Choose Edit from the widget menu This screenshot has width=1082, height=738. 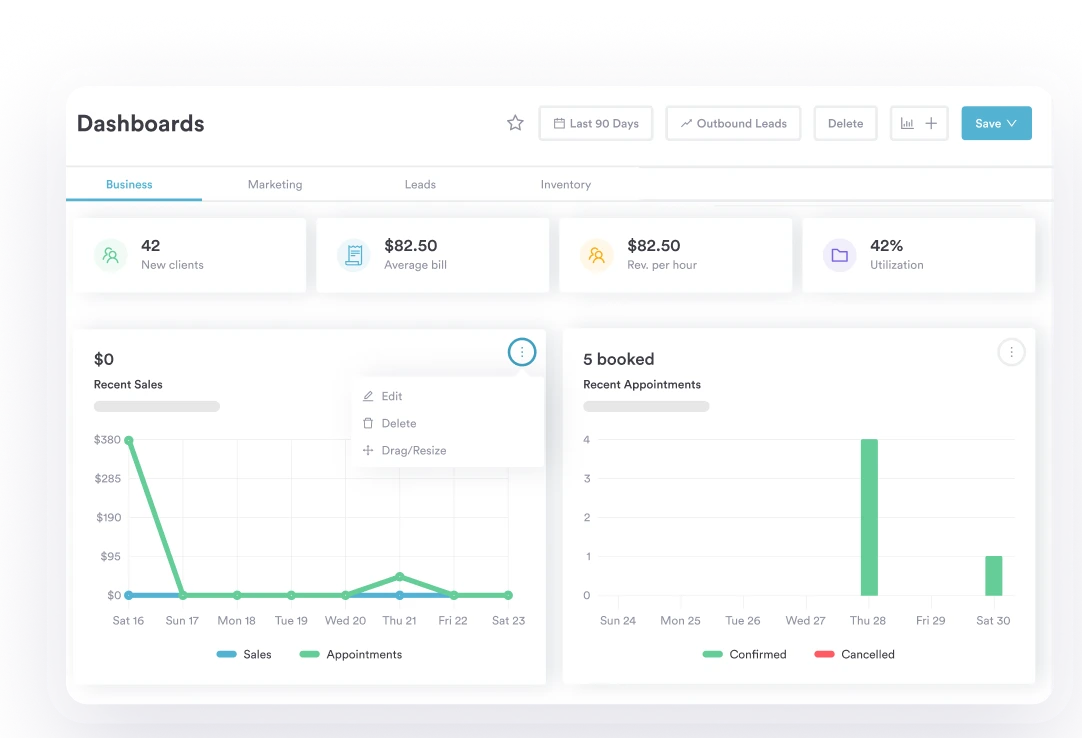(391, 396)
